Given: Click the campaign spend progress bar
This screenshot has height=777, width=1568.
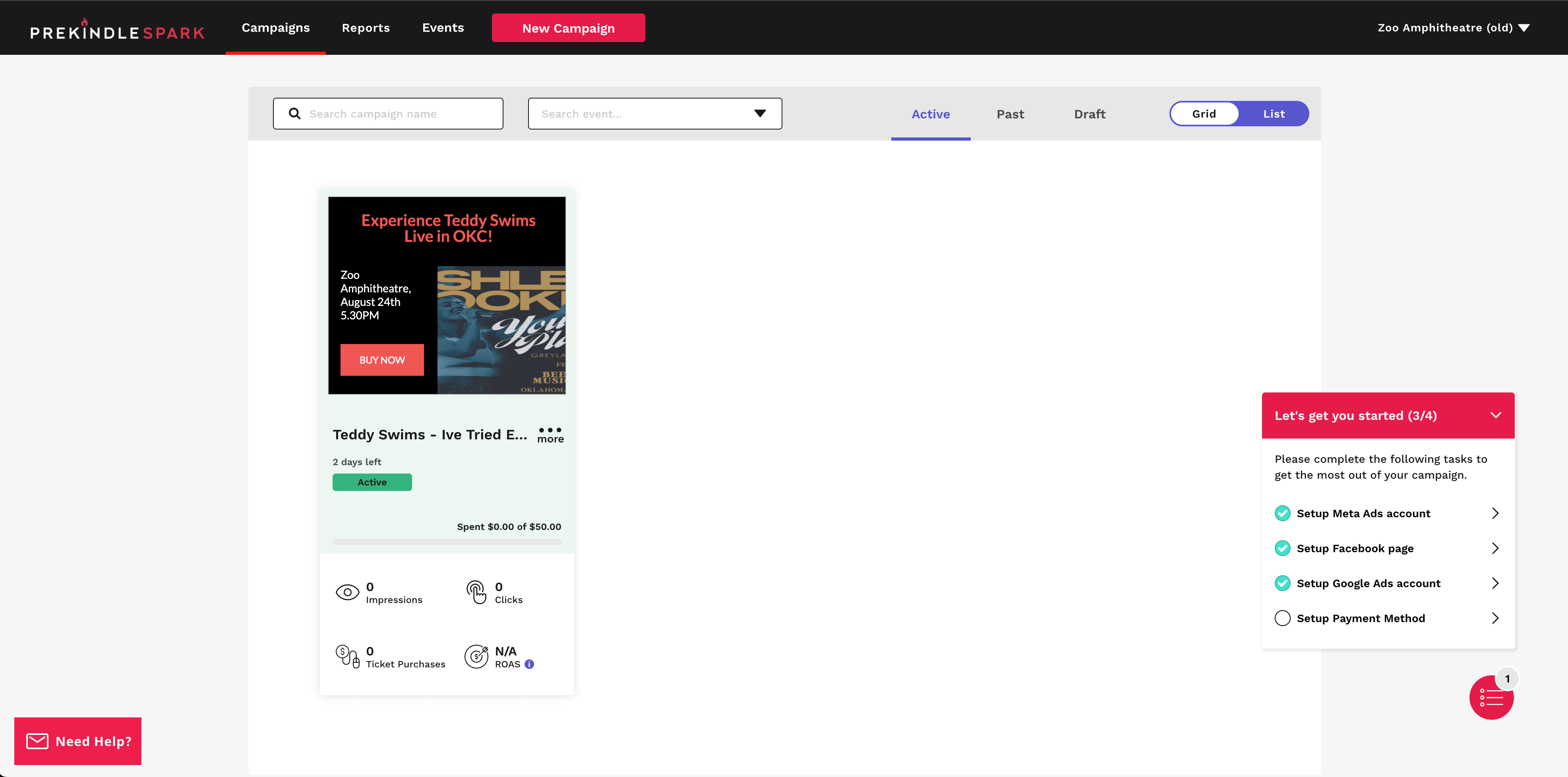Looking at the screenshot, I should [446, 541].
